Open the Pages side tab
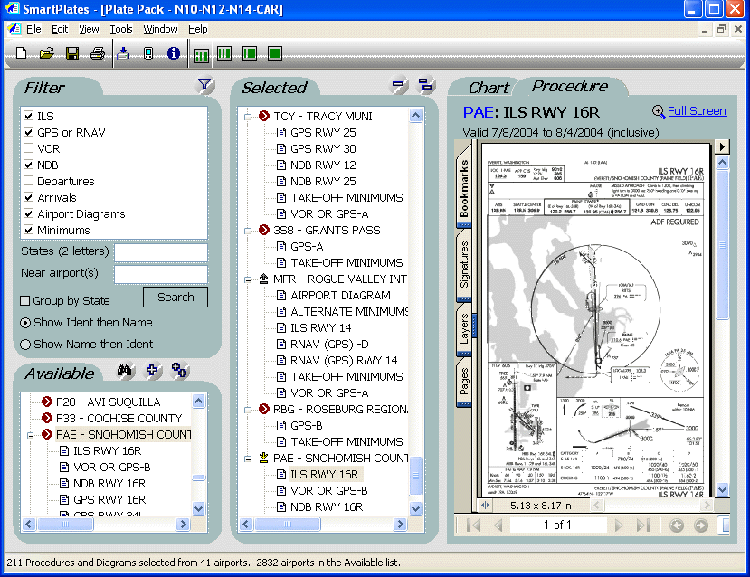 463,381
